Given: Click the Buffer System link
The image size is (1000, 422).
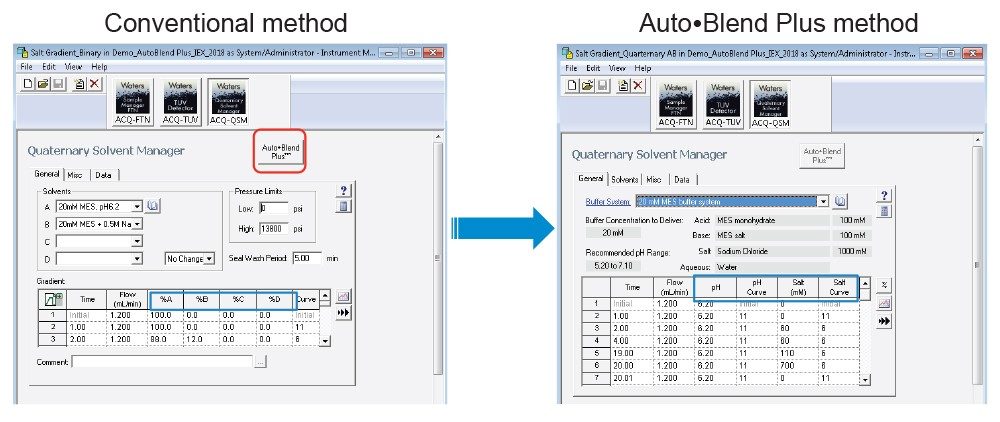Looking at the screenshot, I should [x=608, y=201].
